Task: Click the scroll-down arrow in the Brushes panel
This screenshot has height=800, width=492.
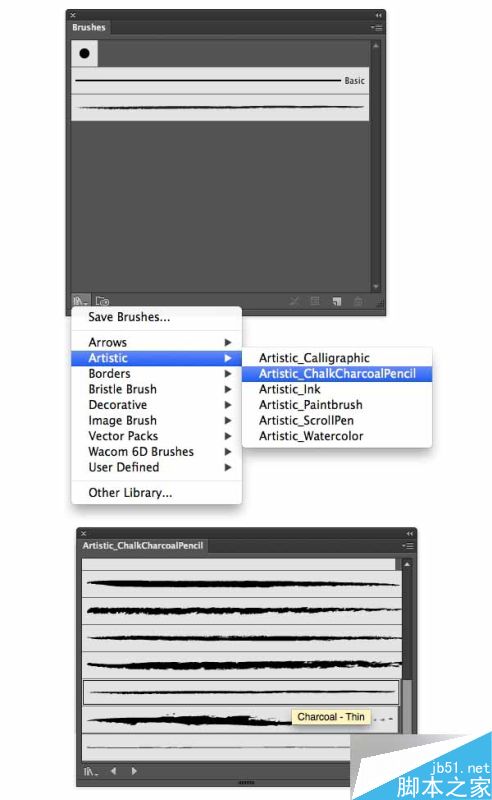Action: (376, 287)
